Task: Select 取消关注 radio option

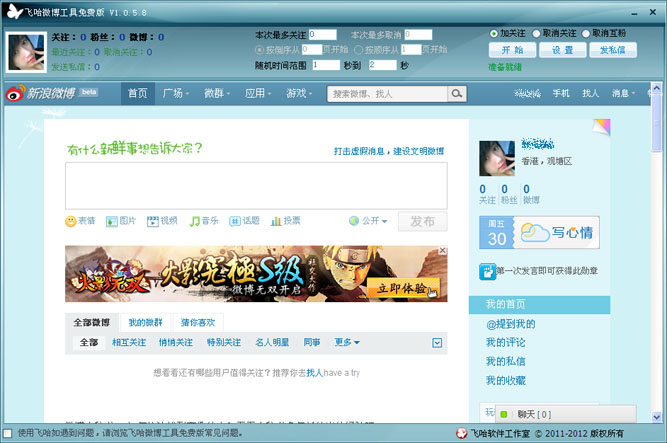Action: coord(536,34)
